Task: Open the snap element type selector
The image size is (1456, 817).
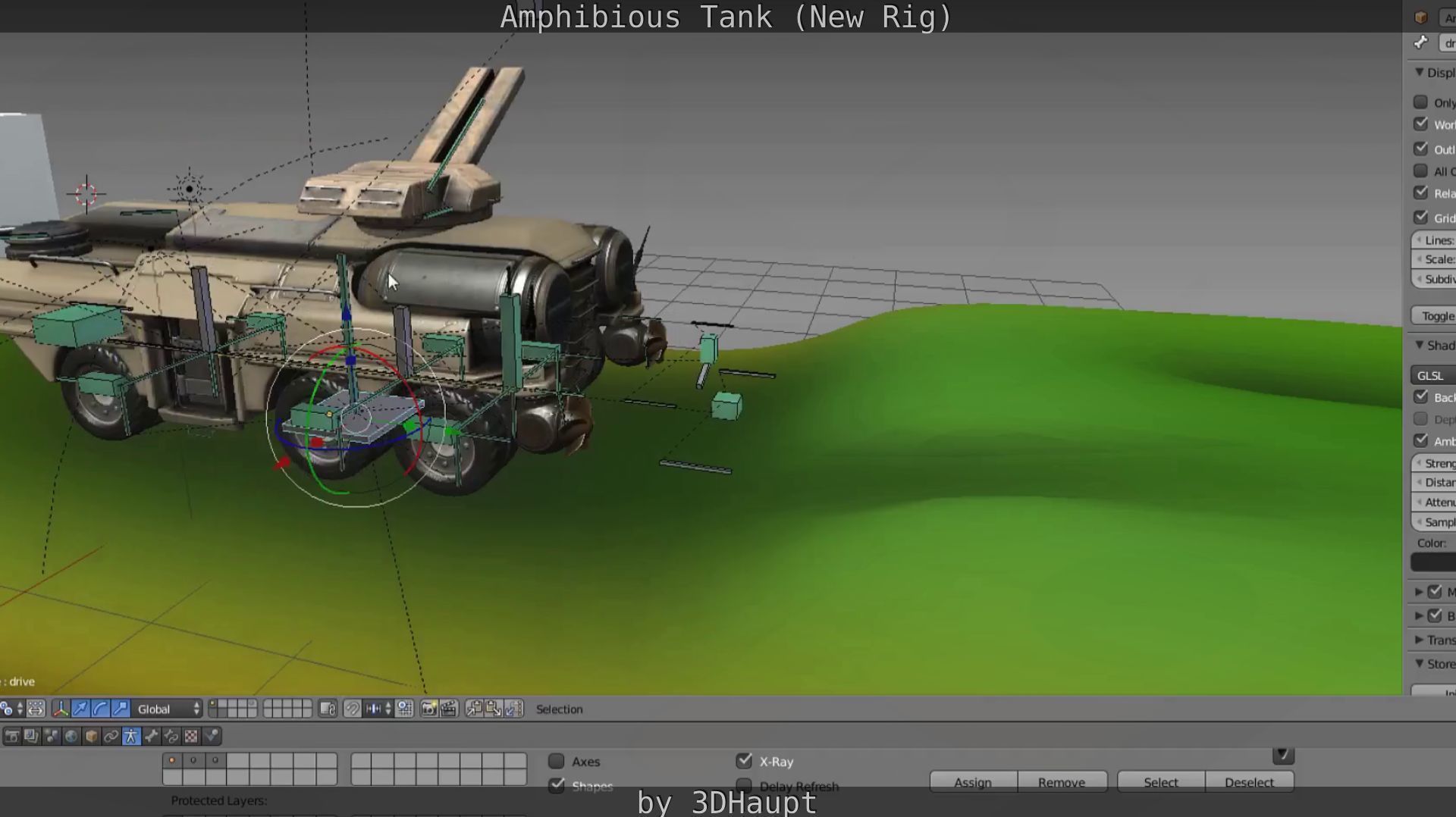Action: click(x=378, y=709)
